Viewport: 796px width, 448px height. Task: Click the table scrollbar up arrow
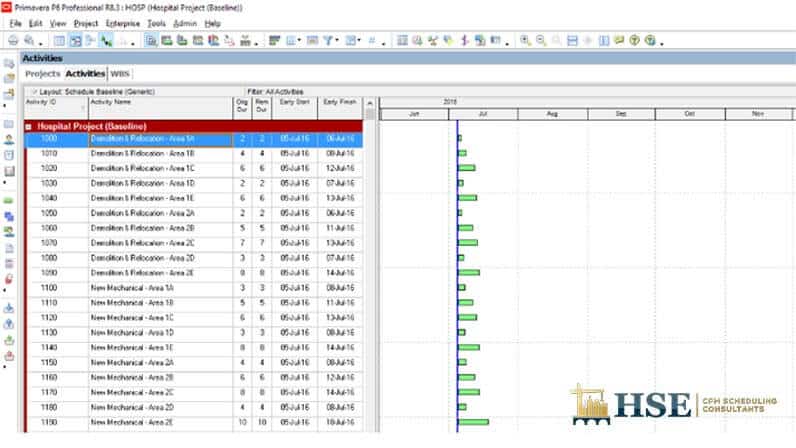[x=370, y=103]
